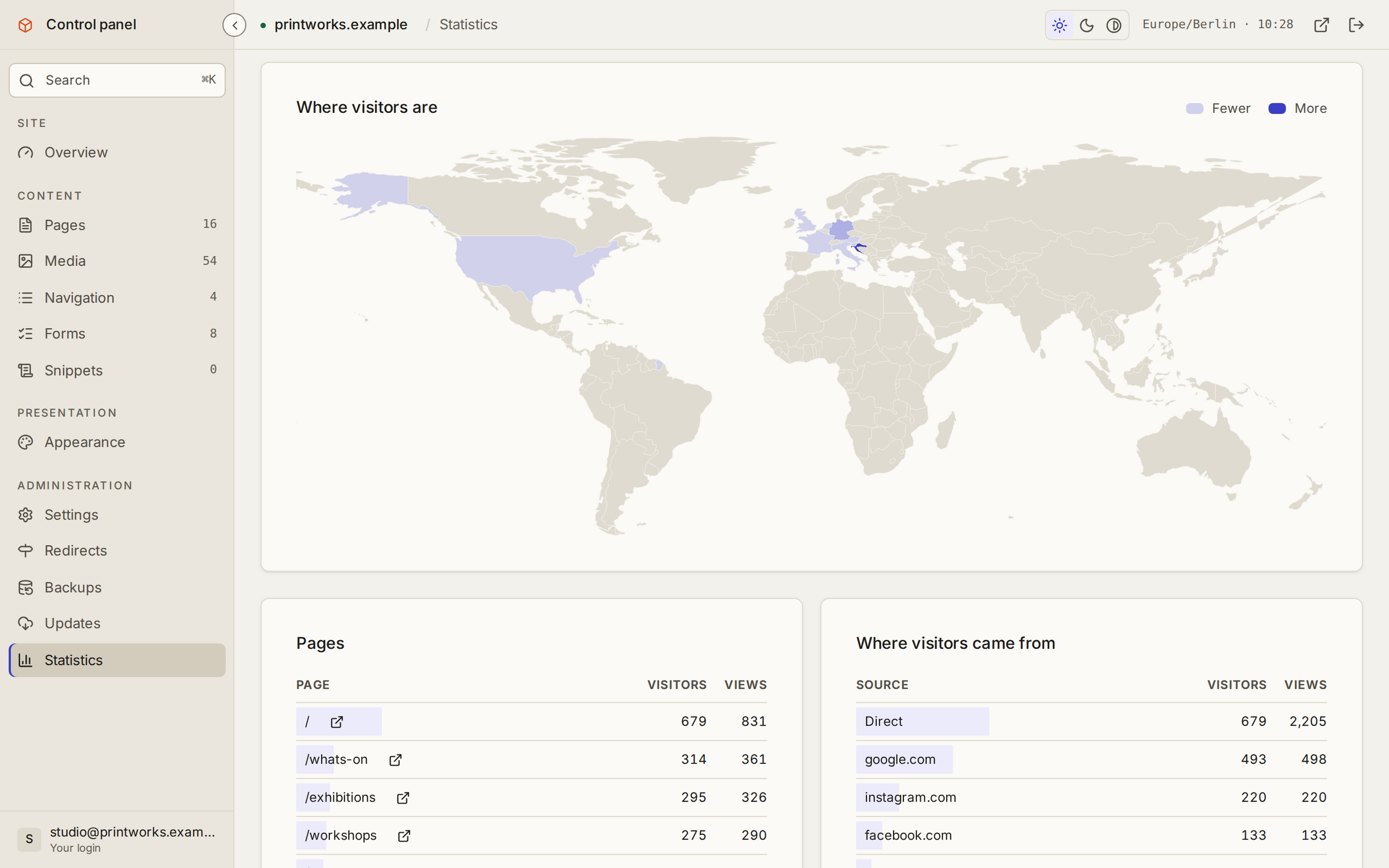Screen dimensions: 1389x868
Task: Open /whats-on external link icon
Action: point(395,760)
